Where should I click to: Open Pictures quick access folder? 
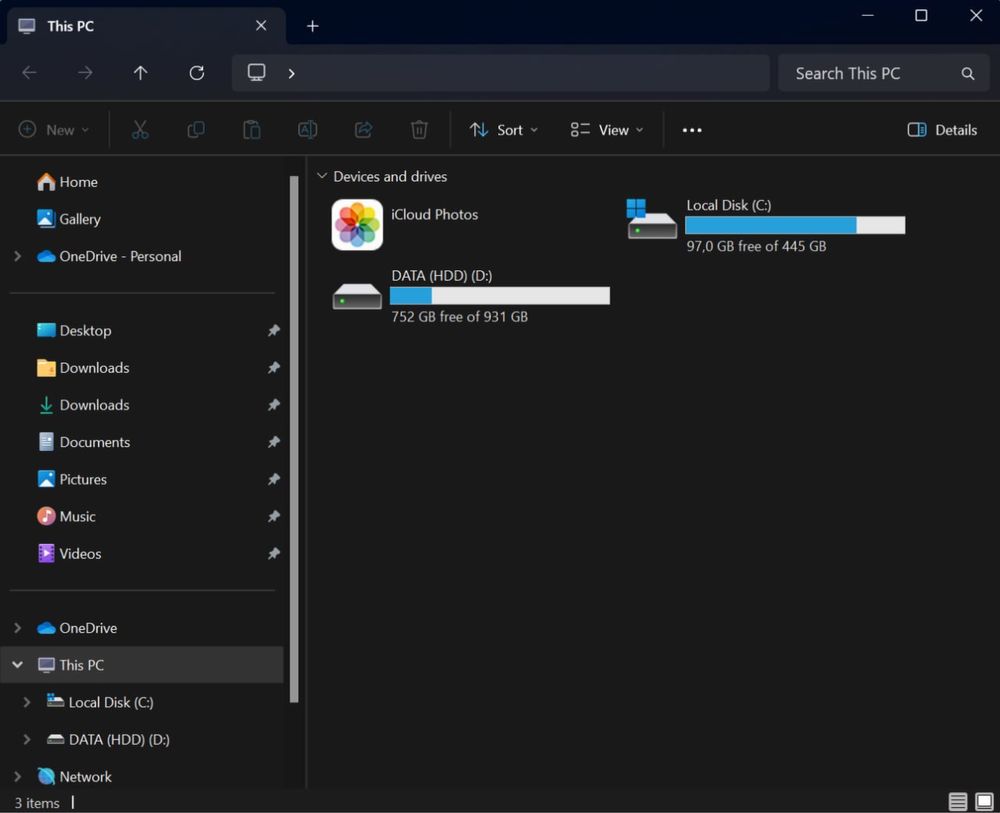[x=71, y=479]
